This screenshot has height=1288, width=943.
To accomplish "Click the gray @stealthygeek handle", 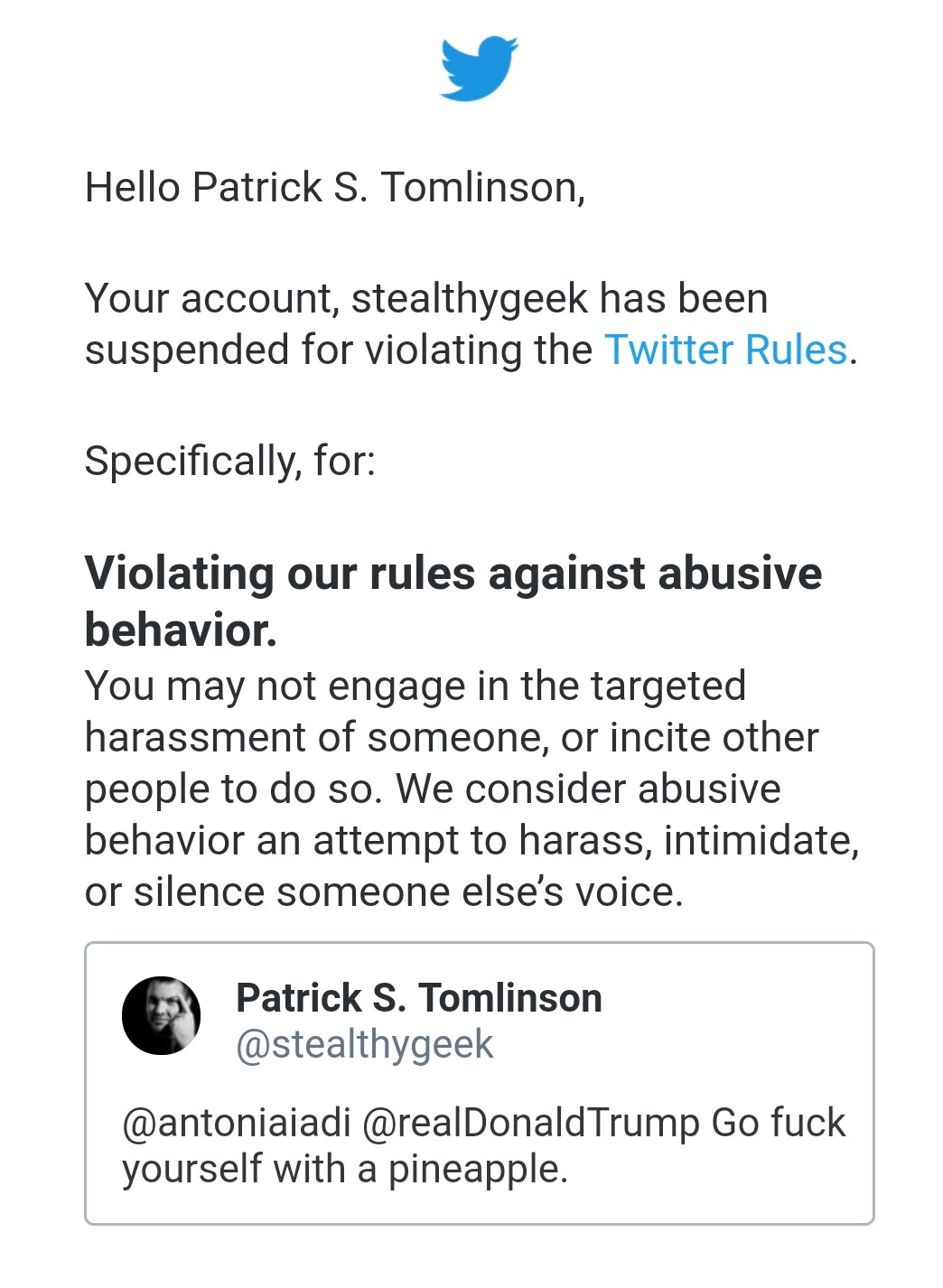I will 364,1045.
